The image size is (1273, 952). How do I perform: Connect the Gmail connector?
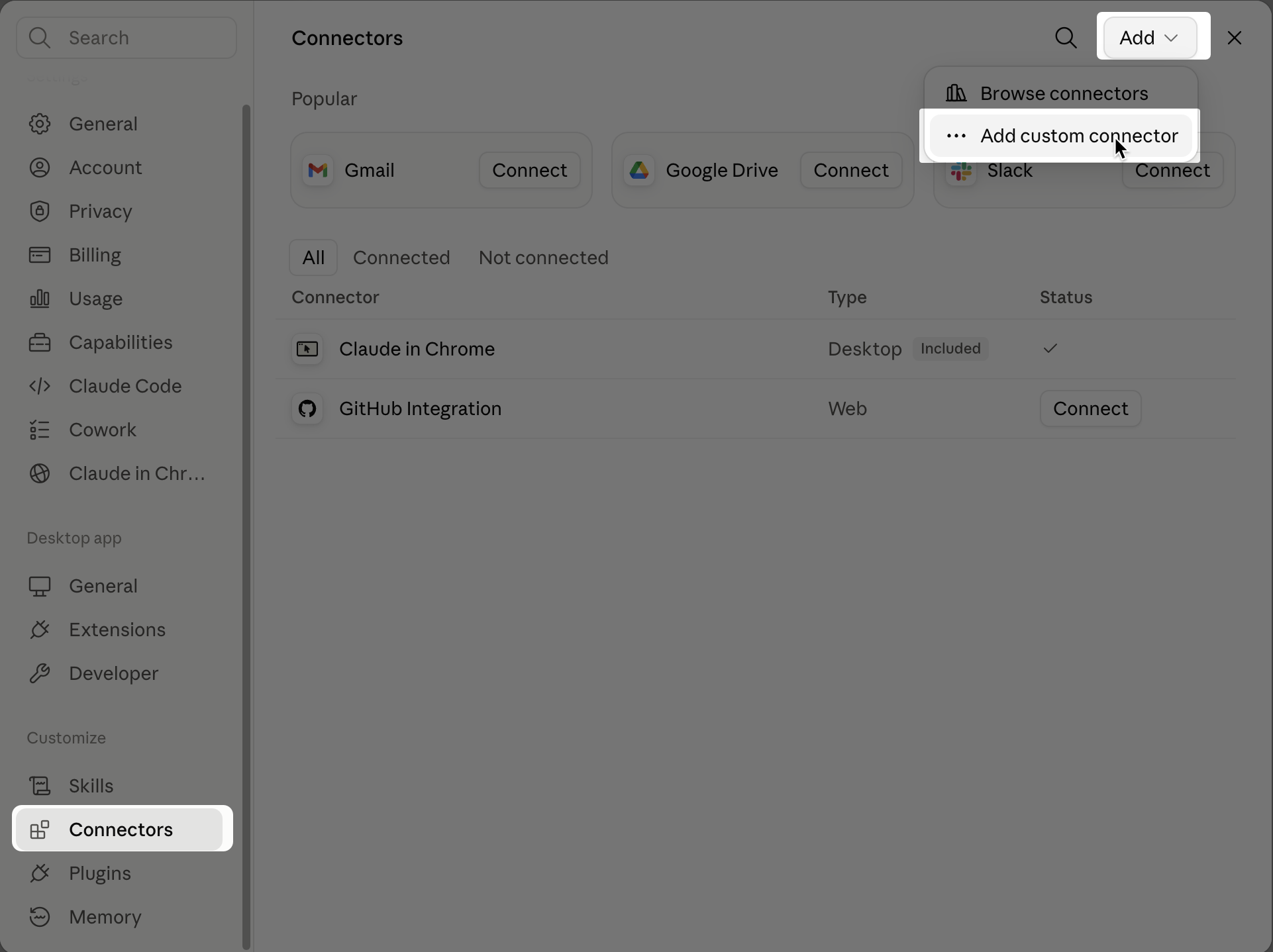[529, 170]
